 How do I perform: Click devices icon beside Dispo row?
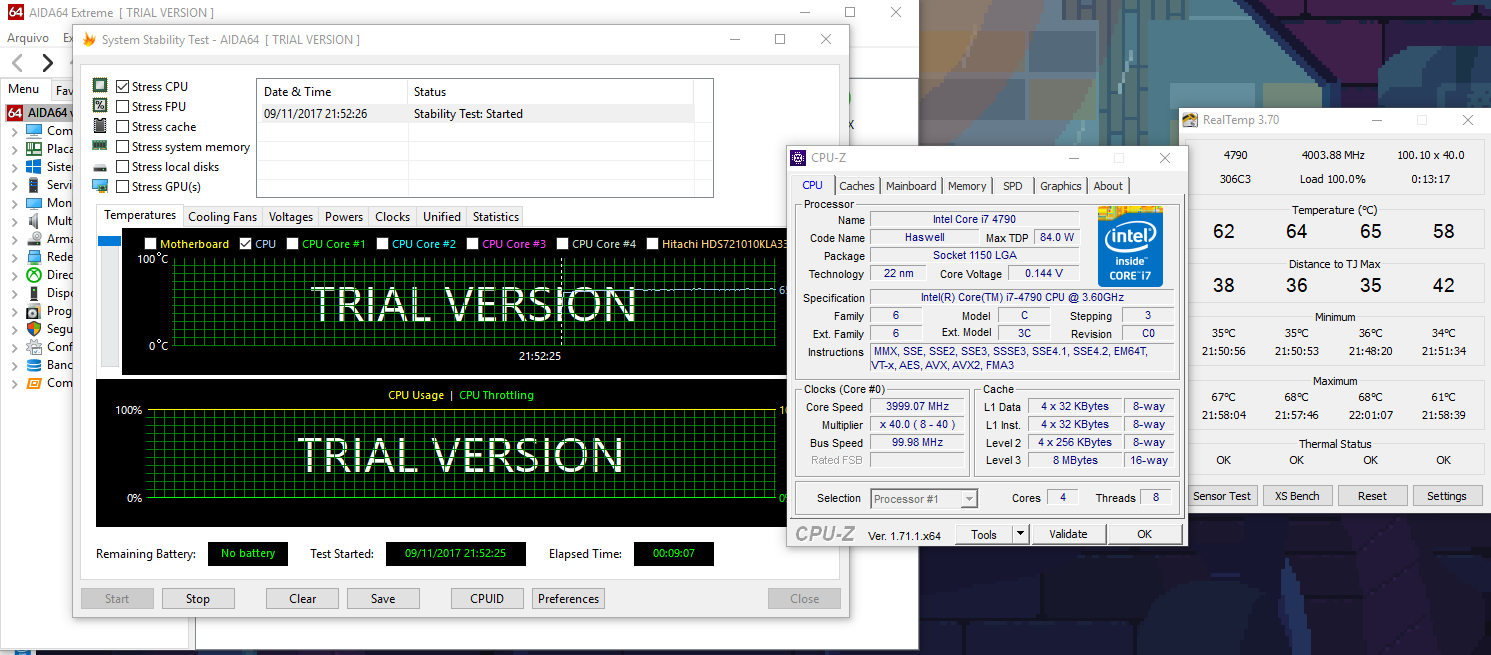point(34,293)
